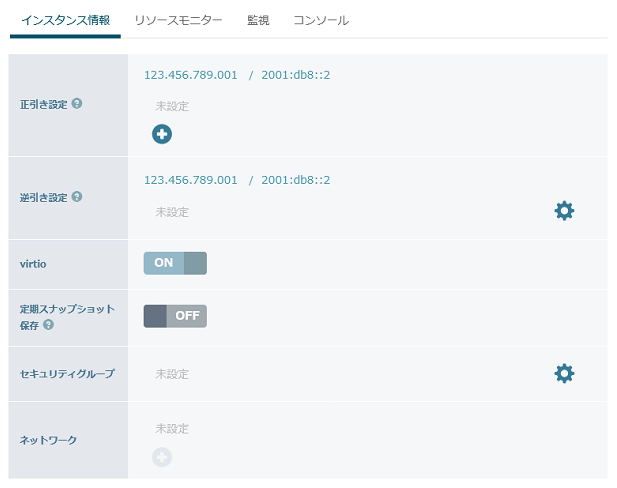617x488 pixels.
Task: Go to the コンソール tab
Action: 321,20
